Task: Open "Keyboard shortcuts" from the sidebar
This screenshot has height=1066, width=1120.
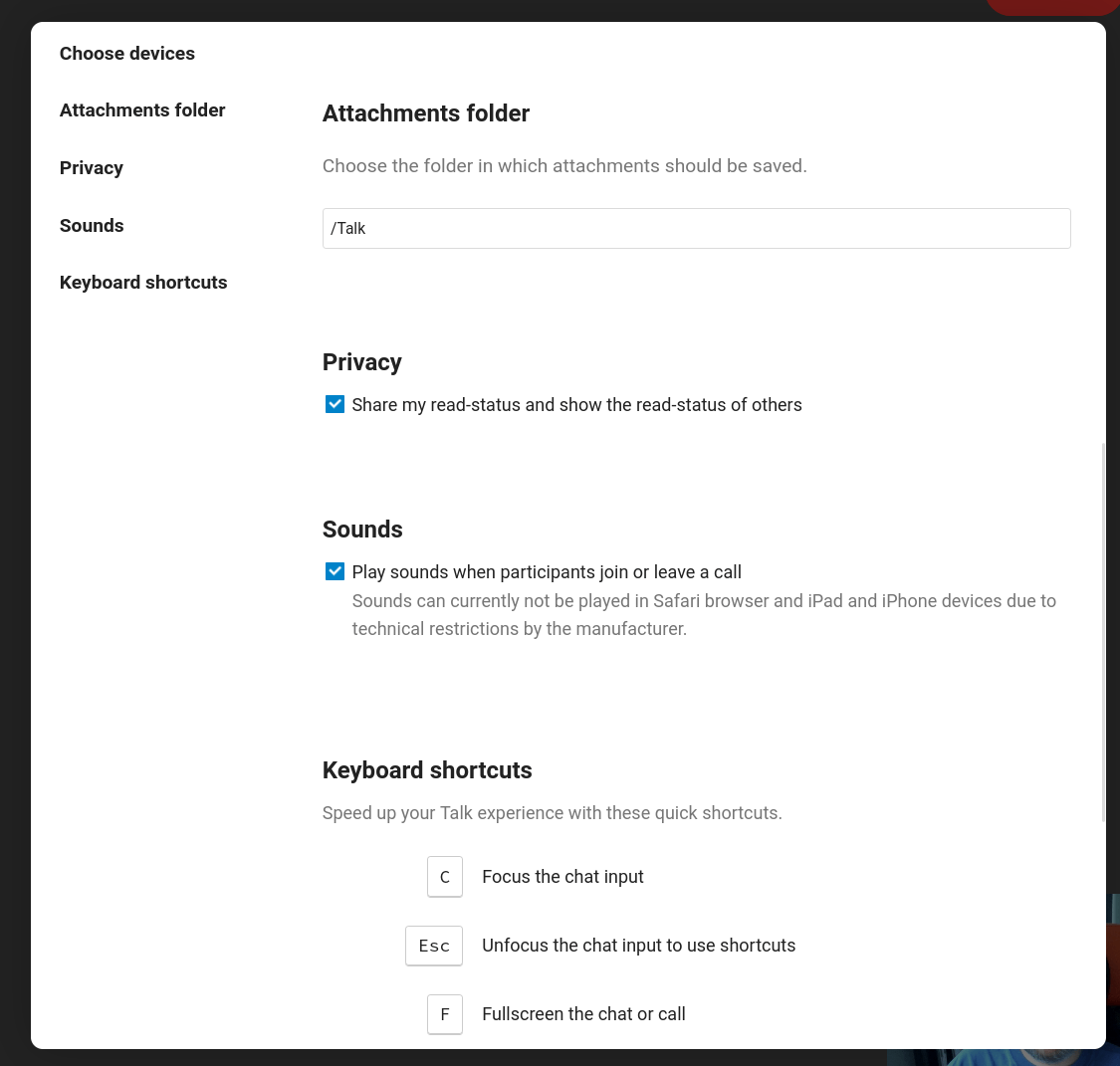Action: pyautogui.click(x=142, y=282)
